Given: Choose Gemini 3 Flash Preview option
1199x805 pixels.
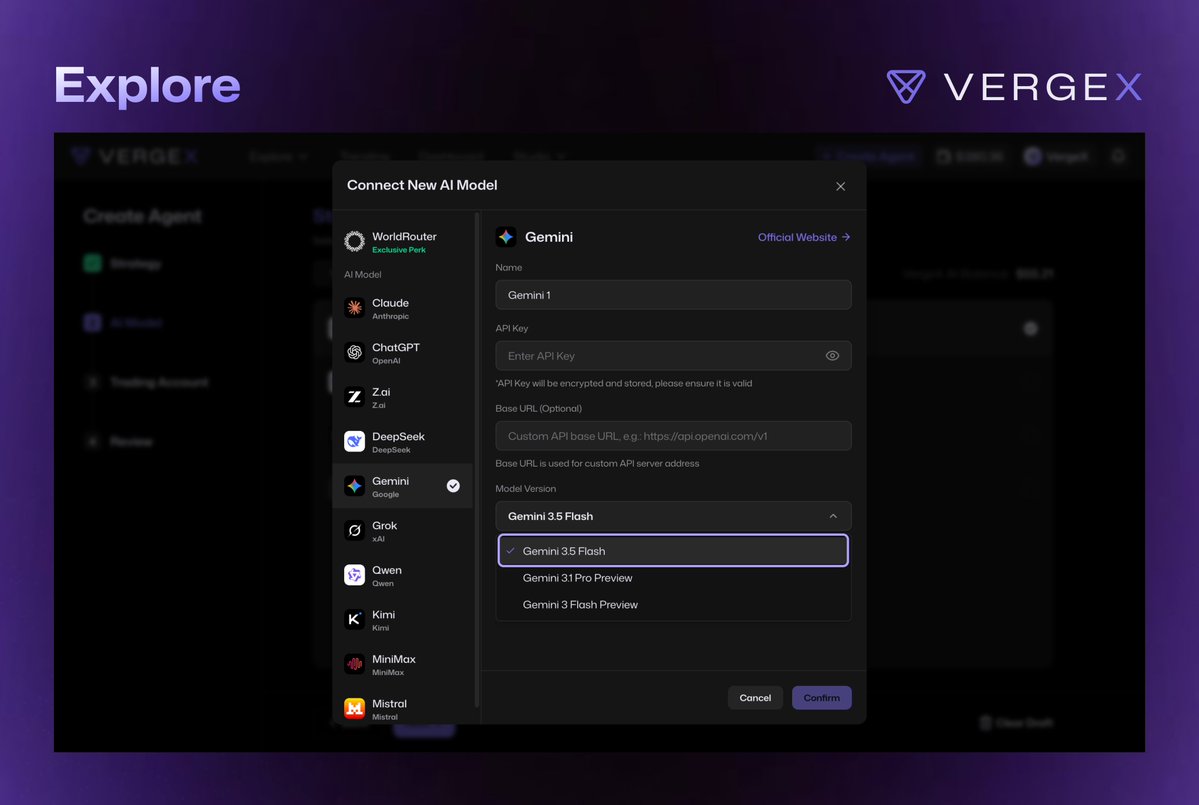Looking at the screenshot, I should tap(673, 605).
